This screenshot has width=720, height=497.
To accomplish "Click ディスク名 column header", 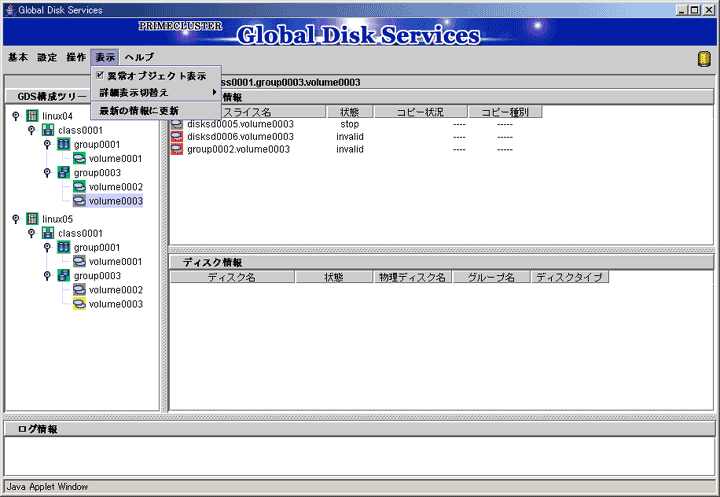I will coord(232,277).
